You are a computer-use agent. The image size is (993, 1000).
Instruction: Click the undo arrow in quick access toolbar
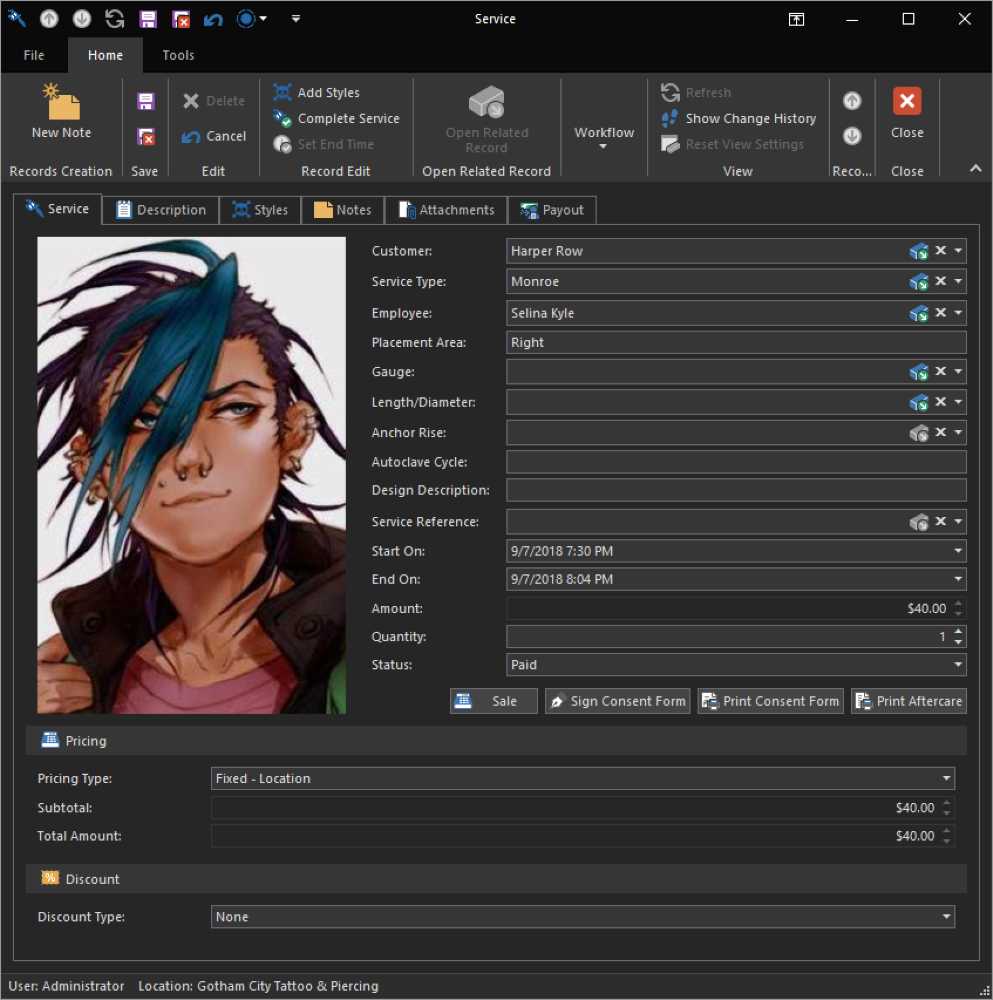213,20
